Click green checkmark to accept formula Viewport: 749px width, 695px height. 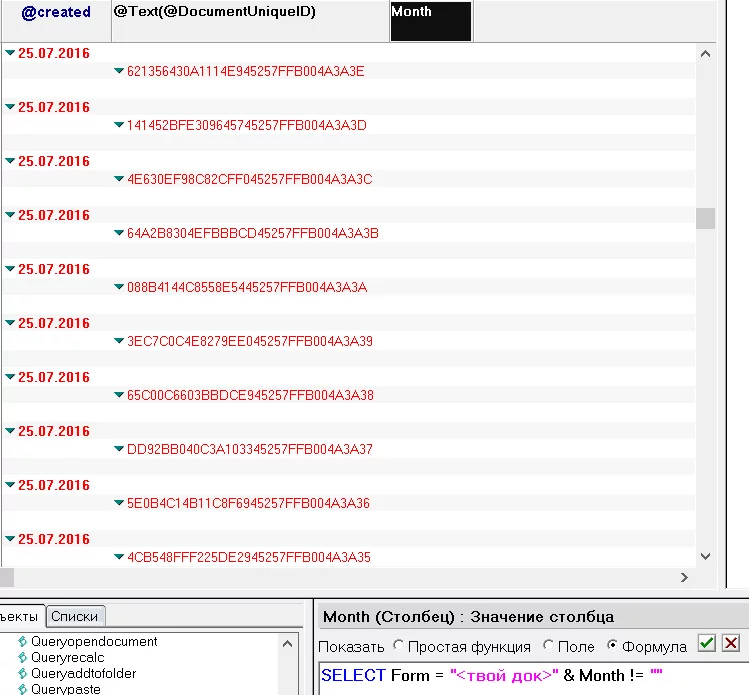707,644
